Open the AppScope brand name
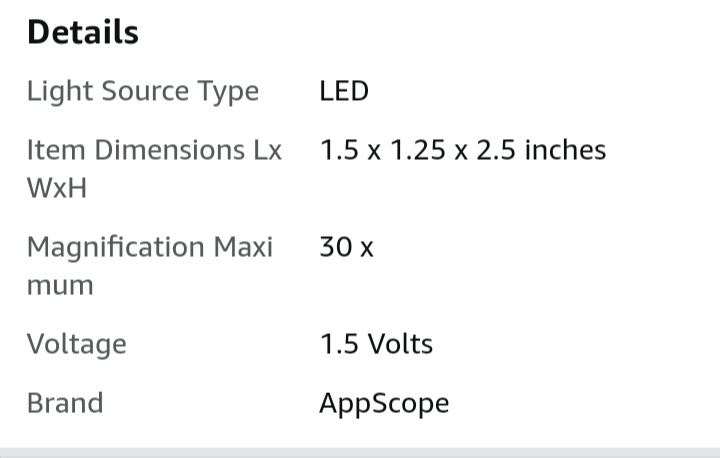This screenshot has width=720, height=458. [384, 403]
